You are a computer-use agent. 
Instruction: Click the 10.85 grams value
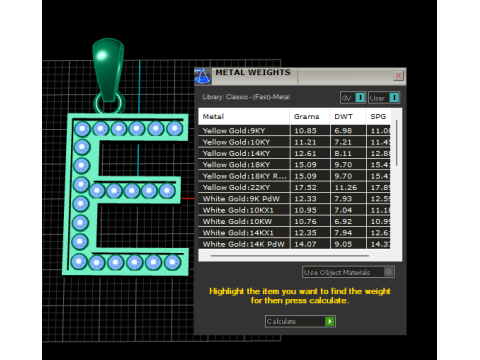[x=305, y=131]
